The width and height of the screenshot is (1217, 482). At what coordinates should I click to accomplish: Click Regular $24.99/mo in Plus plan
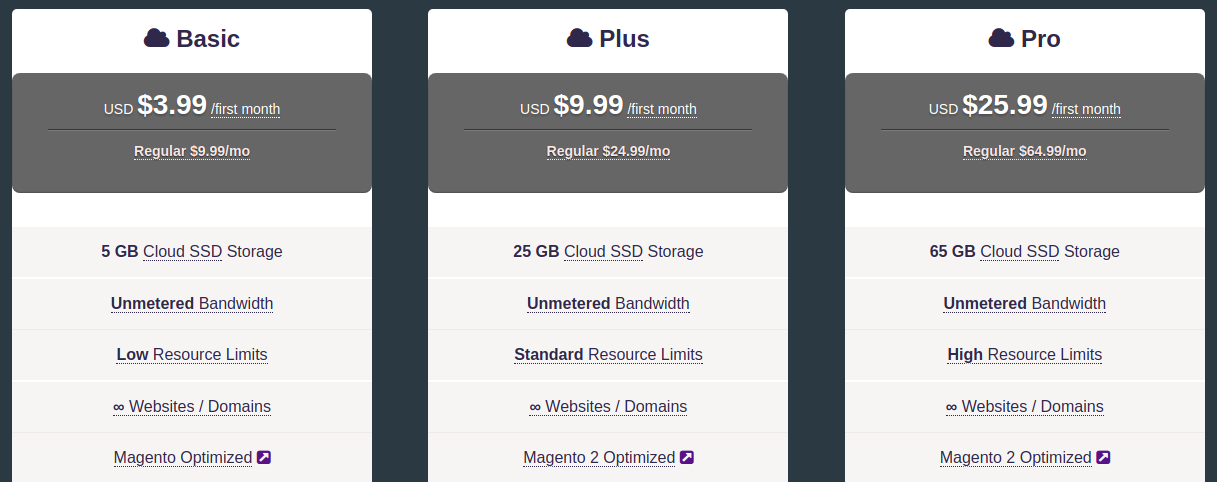coord(608,151)
